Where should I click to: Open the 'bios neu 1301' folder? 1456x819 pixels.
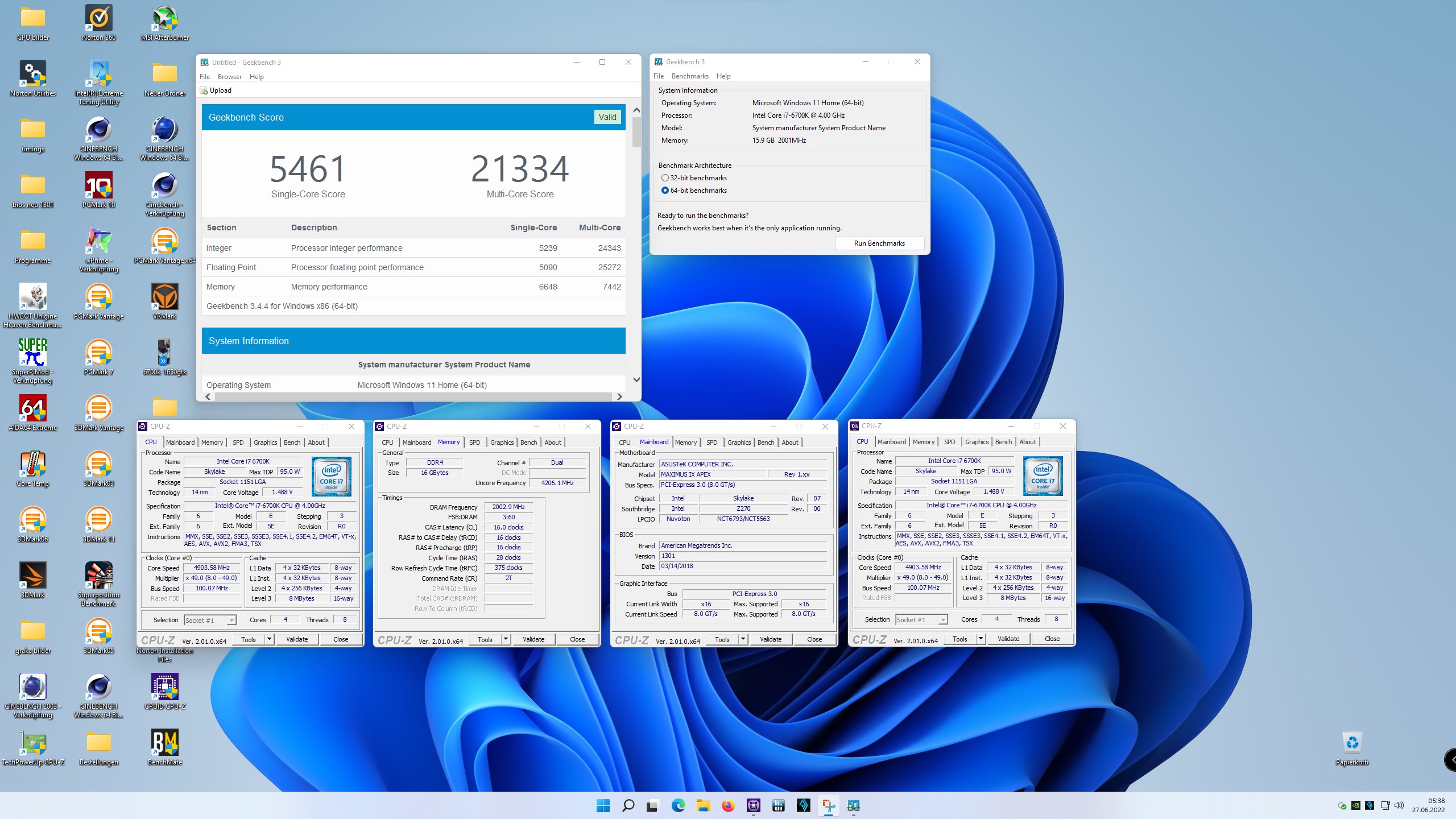pyautogui.click(x=33, y=191)
